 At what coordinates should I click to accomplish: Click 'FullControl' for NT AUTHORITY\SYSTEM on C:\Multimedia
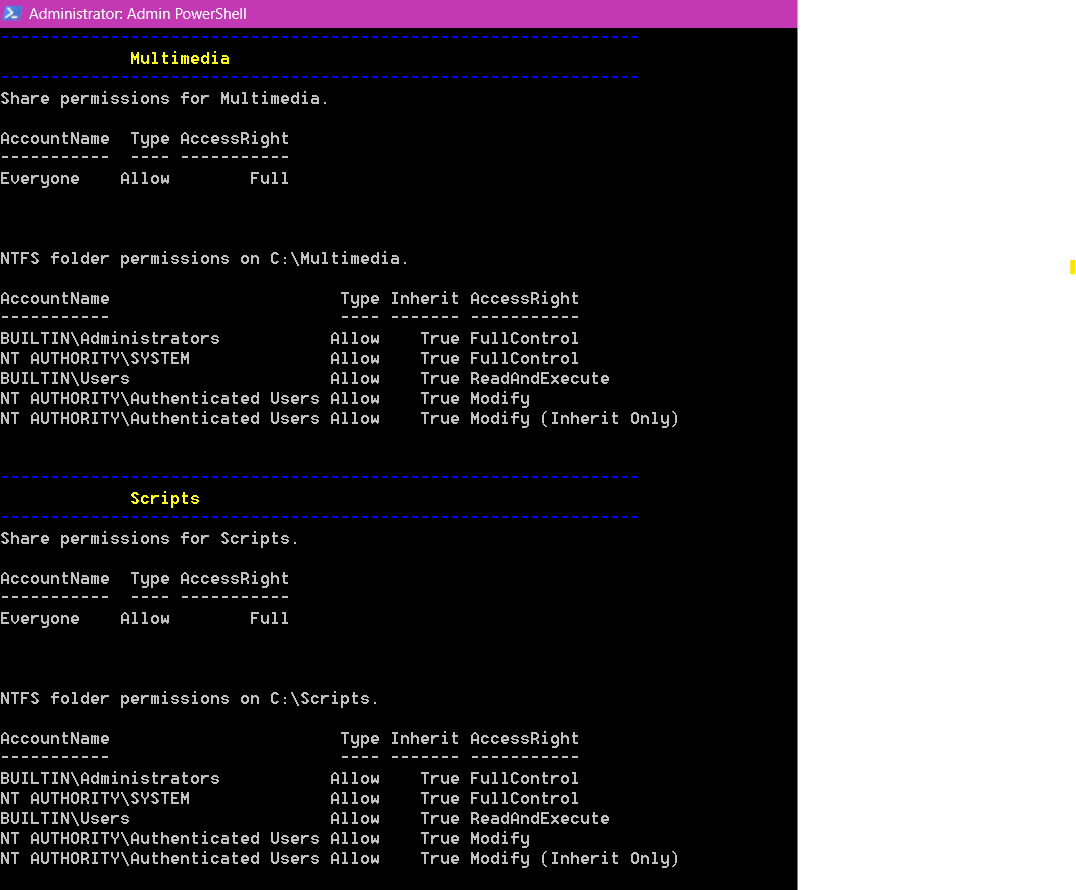click(524, 358)
